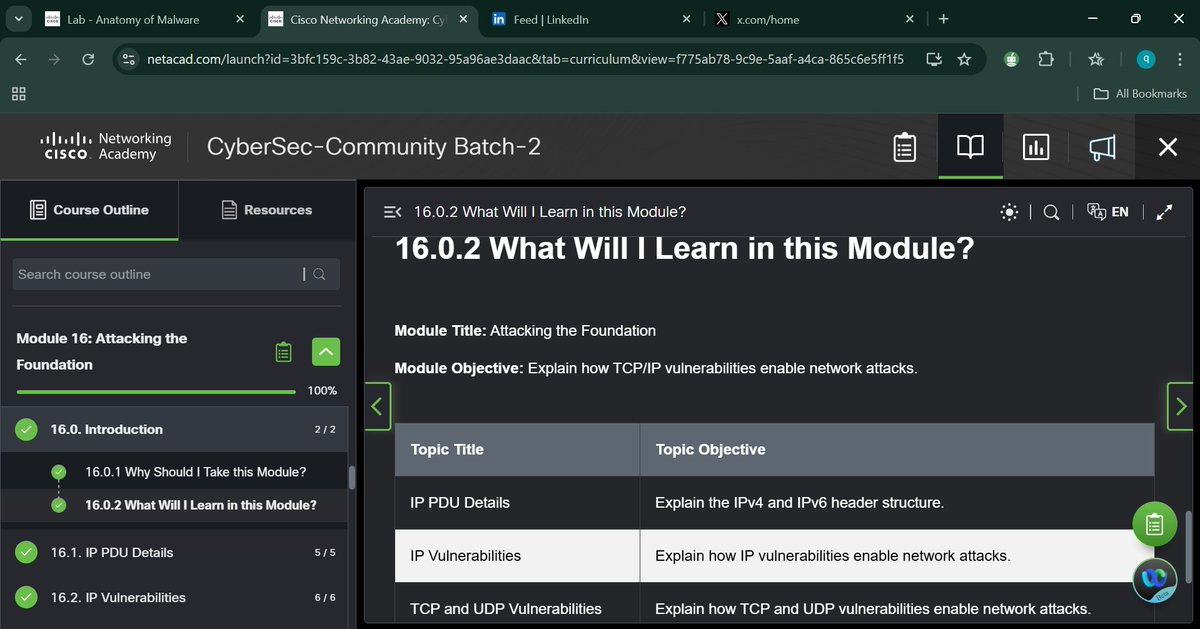Click the Module 16 progress bar
The width and height of the screenshot is (1200, 629).
tap(155, 390)
